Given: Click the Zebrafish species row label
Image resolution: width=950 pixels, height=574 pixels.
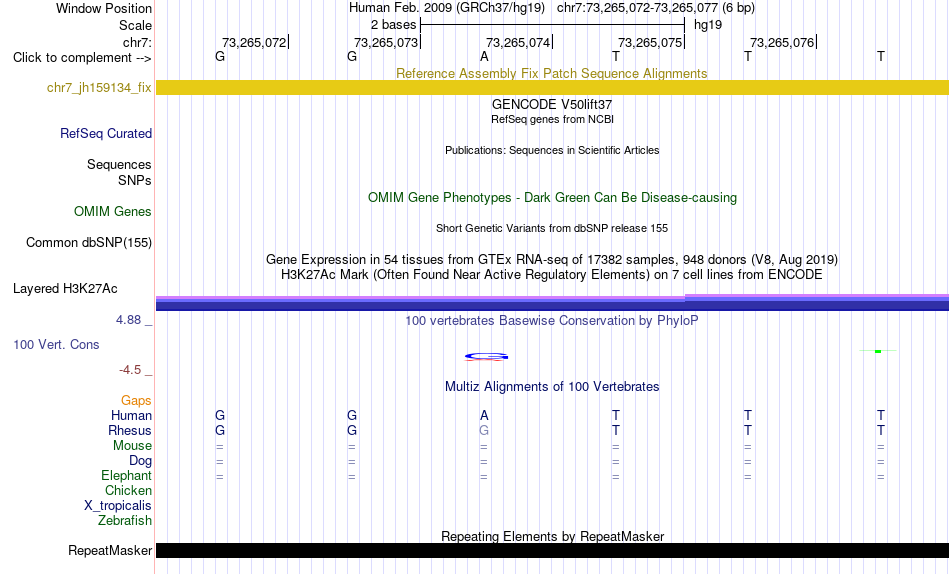Looking at the screenshot, I should (125, 521).
